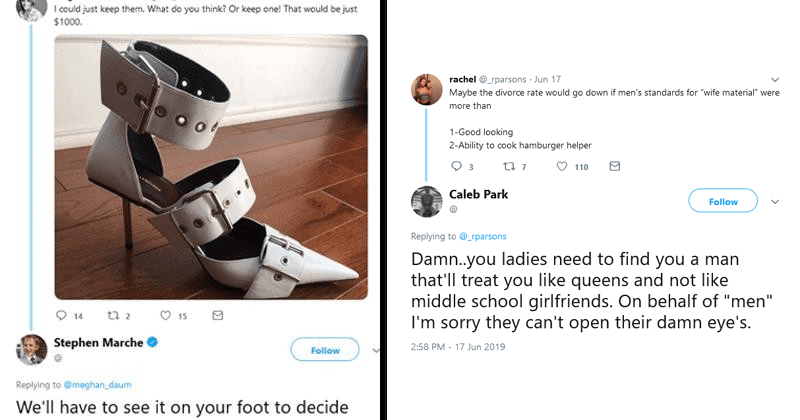Expand options chevron beside Caleb Park's Follow

775,201
